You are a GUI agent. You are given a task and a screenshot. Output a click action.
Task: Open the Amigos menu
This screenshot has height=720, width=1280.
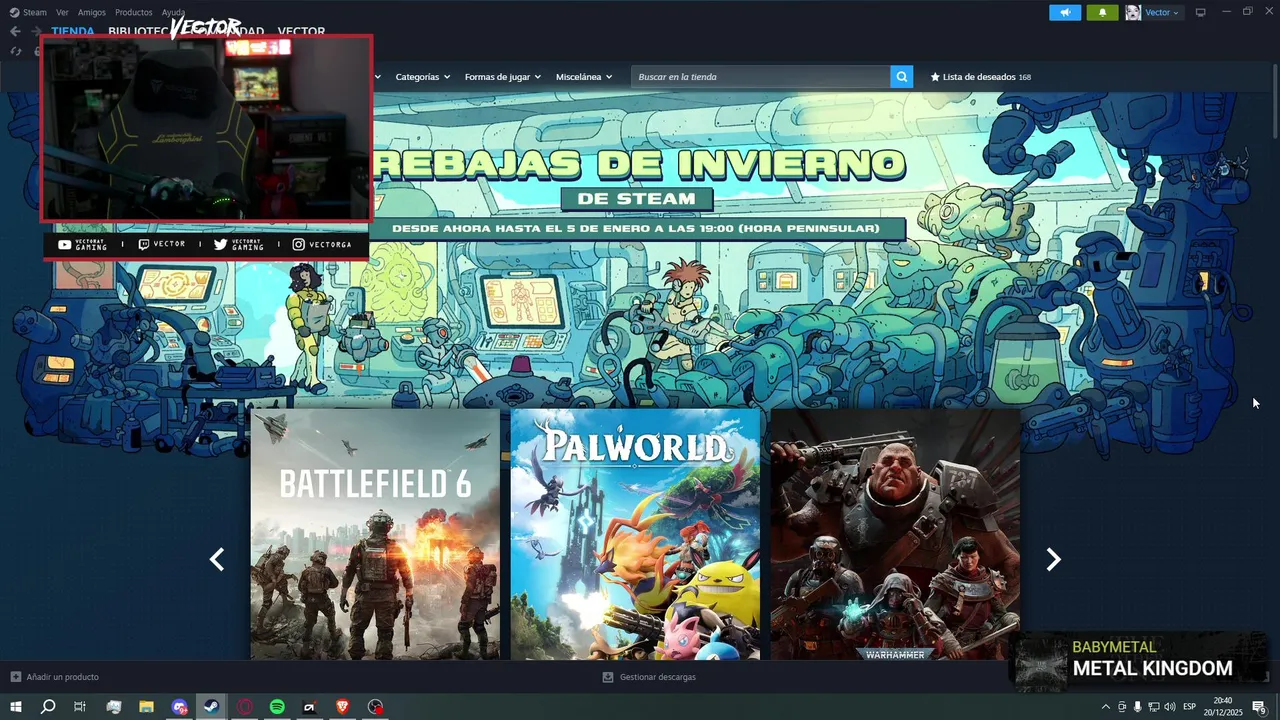[x=92, y=12]
